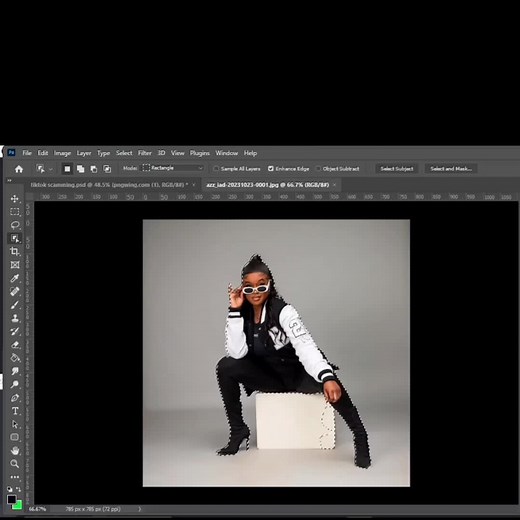Screen dimensions: 520x520
Task: Select the Rectangular Marquee tool
Action: click(15, 212)
